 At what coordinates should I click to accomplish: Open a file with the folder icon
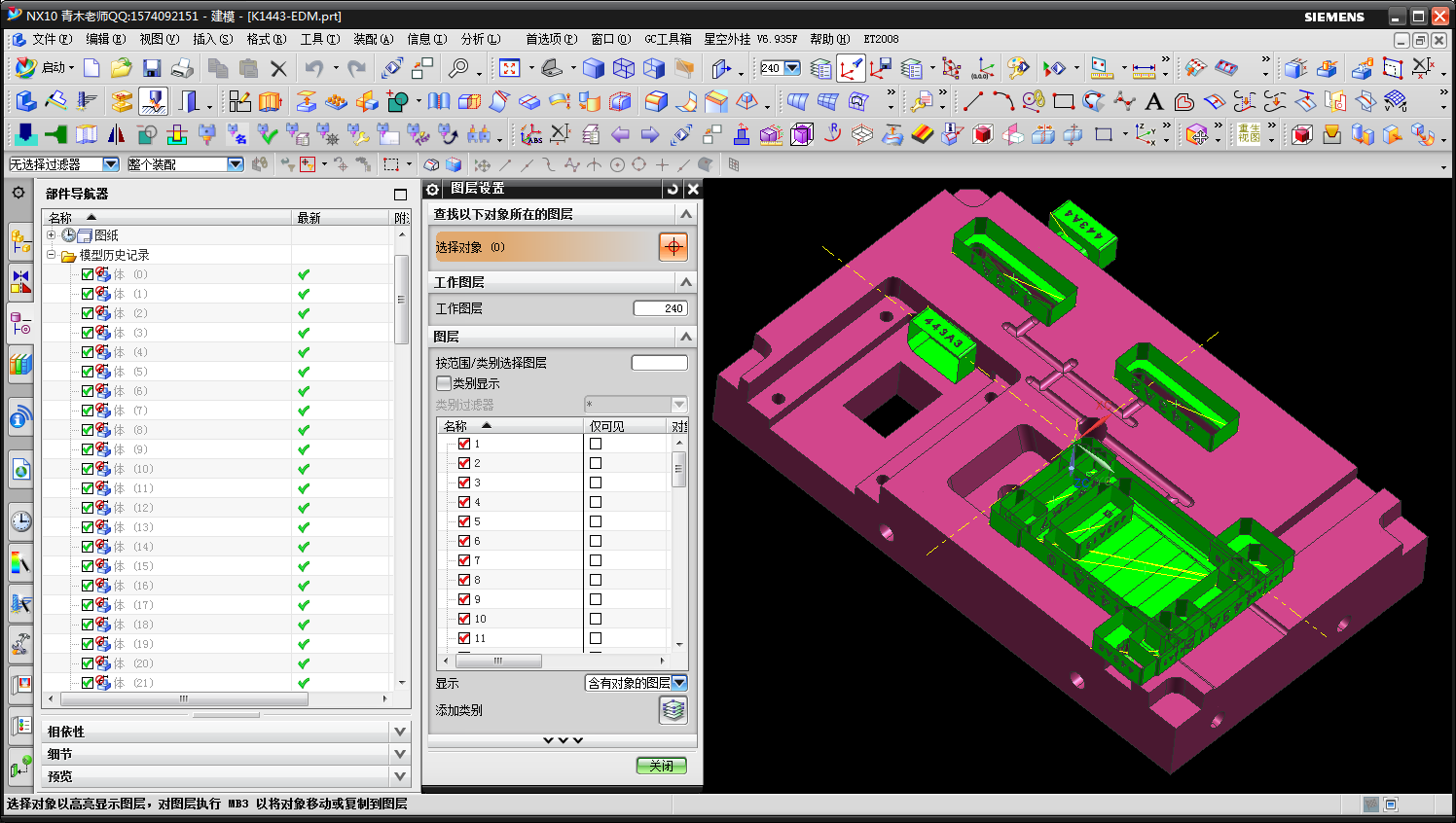121,68
